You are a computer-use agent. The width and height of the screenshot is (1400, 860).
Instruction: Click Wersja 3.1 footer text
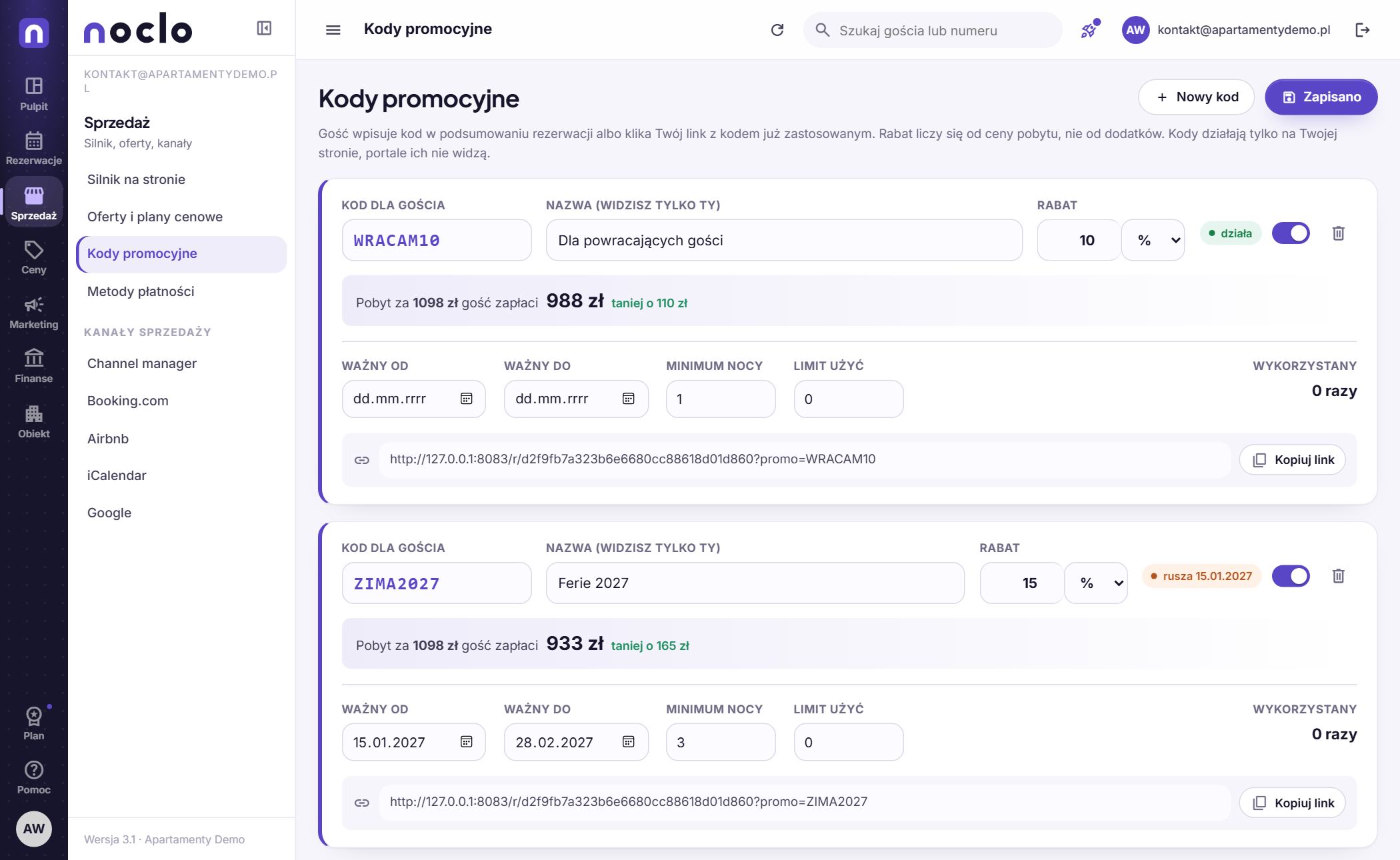[x=164, y=839]
